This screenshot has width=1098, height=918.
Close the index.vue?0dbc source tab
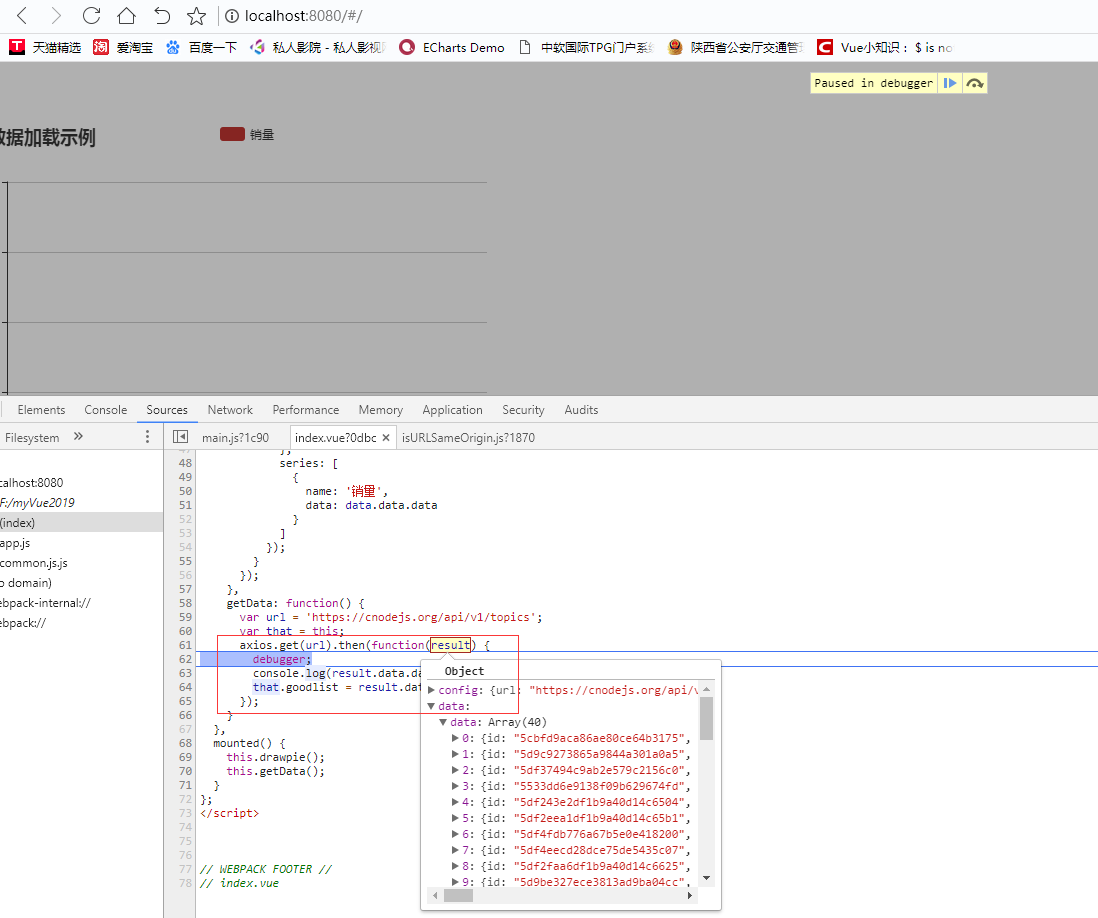coord(386,437)
